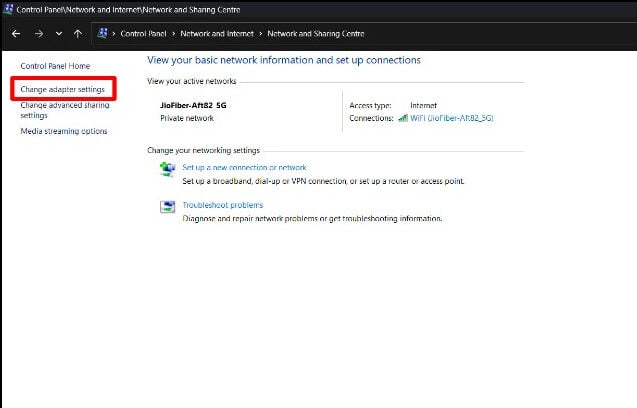Viewport: 637px width, 408px height.
Task: Click the Back navigation arrow
Action: click(16, 34)
